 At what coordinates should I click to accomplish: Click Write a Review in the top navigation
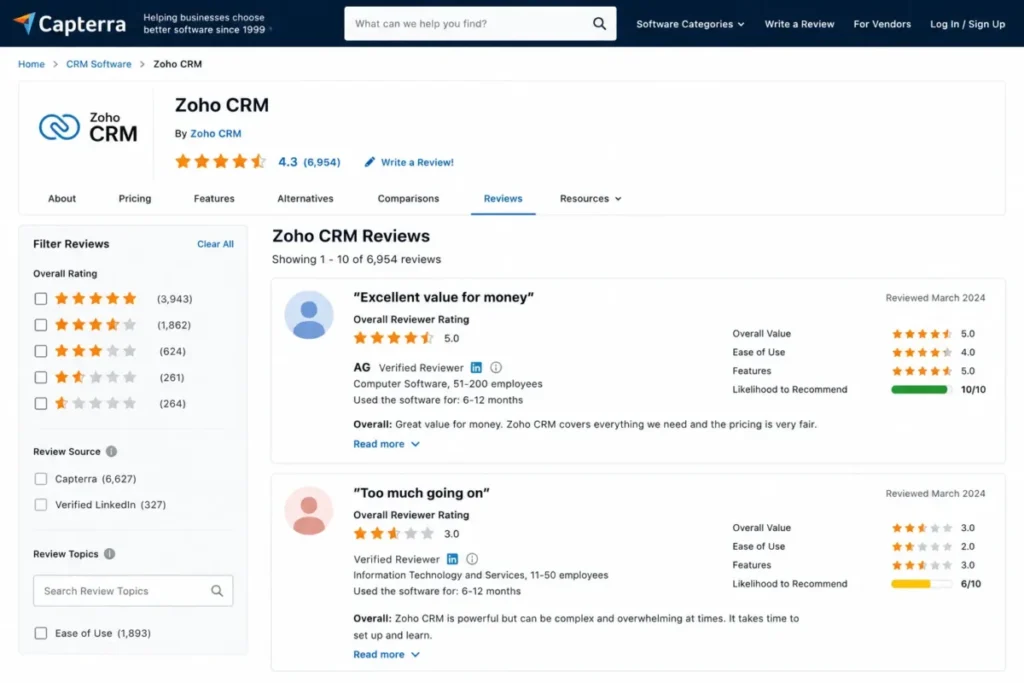(x=799, y=24)
